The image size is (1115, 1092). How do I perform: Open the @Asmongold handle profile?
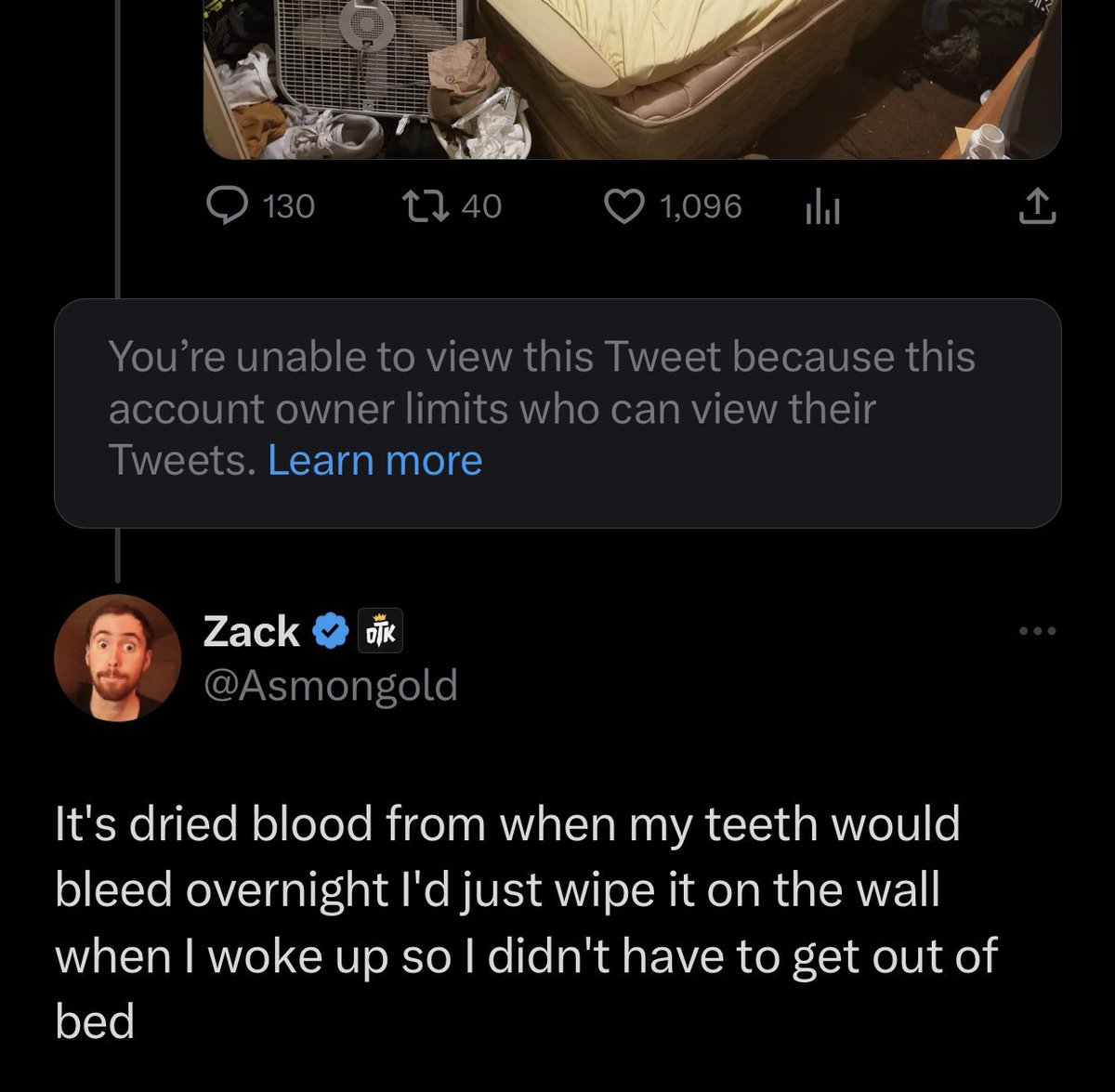click(x=330, y=686)
